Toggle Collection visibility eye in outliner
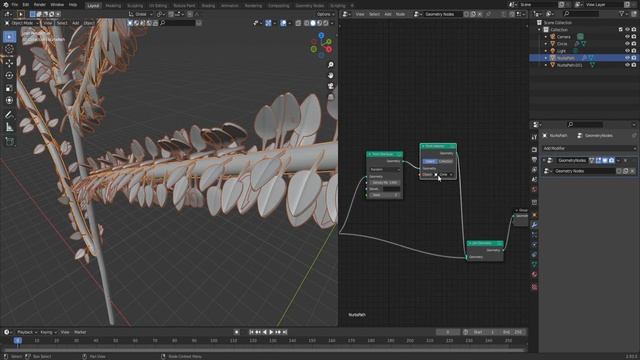The height and width of the screenshot is (360, 640). (627, 29)
